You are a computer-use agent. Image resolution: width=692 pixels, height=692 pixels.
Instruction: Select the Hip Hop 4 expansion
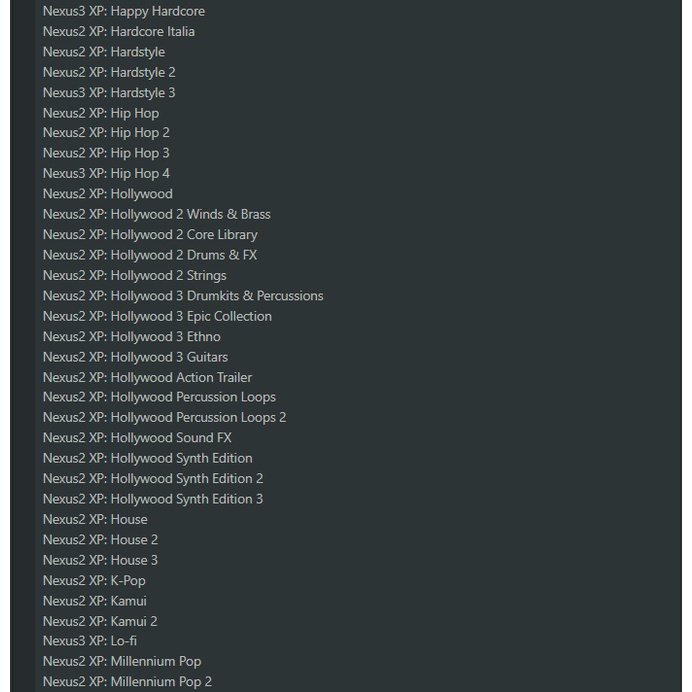click(106, 173)
